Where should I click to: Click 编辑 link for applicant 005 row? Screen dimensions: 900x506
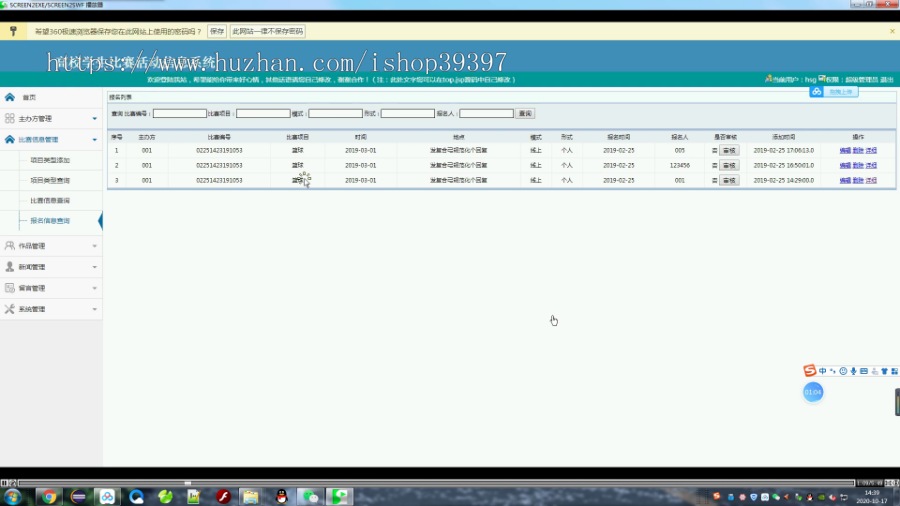click(845, 150)
